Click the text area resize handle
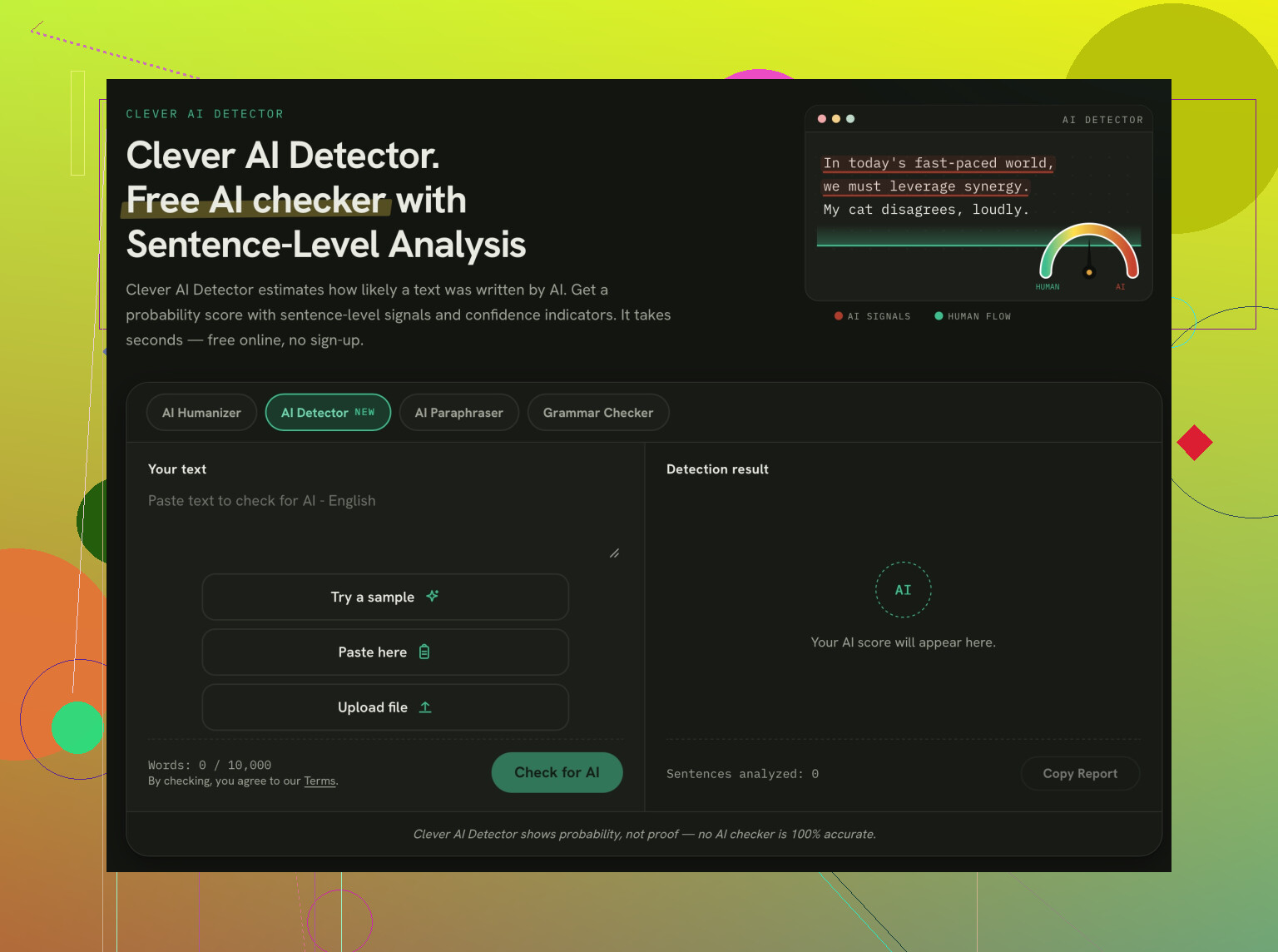This screenshot has height=952, width=1278. (x=614, y=553)
